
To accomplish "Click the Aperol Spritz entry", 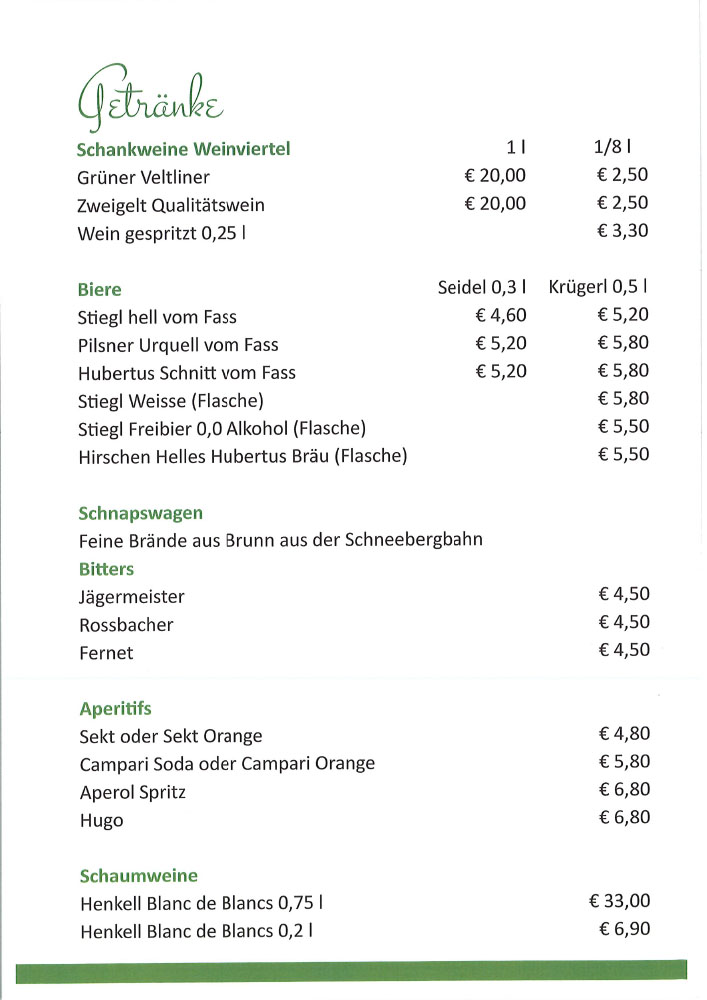I will coord(132,793).
